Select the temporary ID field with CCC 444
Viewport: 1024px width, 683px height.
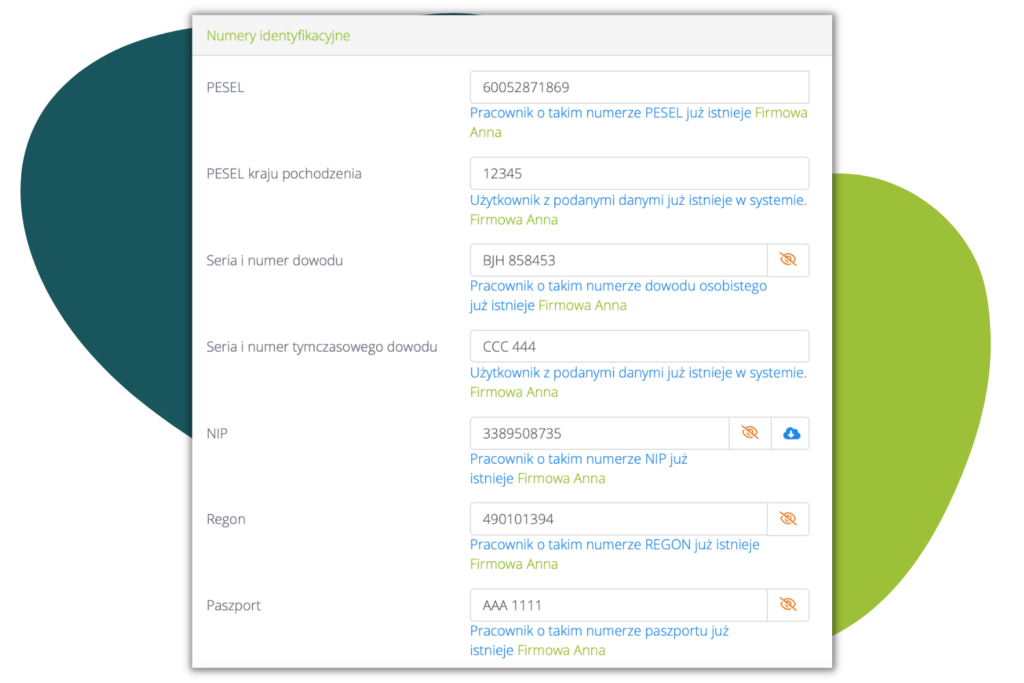[639, 346]
